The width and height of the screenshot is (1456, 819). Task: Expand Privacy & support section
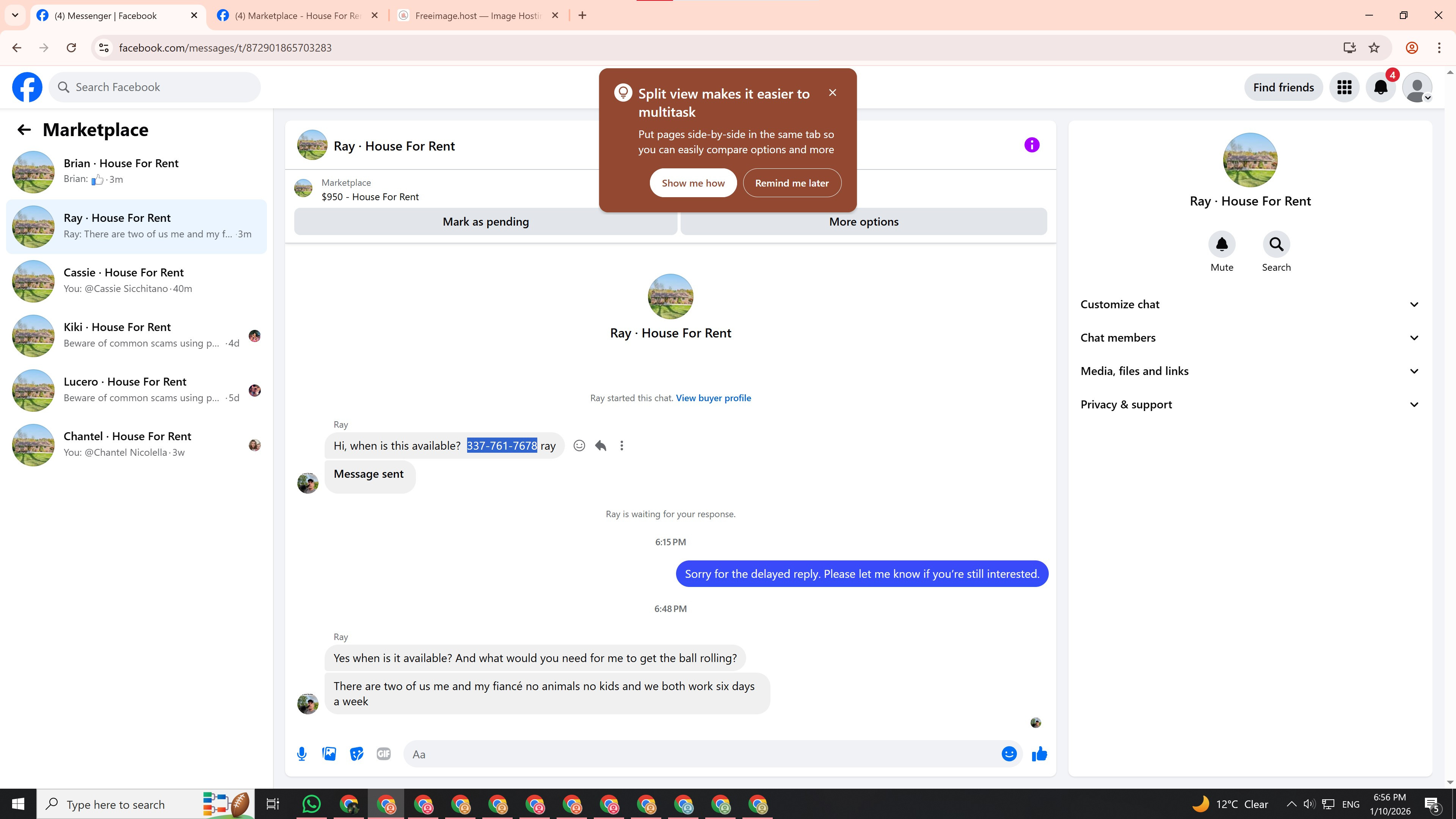click(x=1249, y=405)
